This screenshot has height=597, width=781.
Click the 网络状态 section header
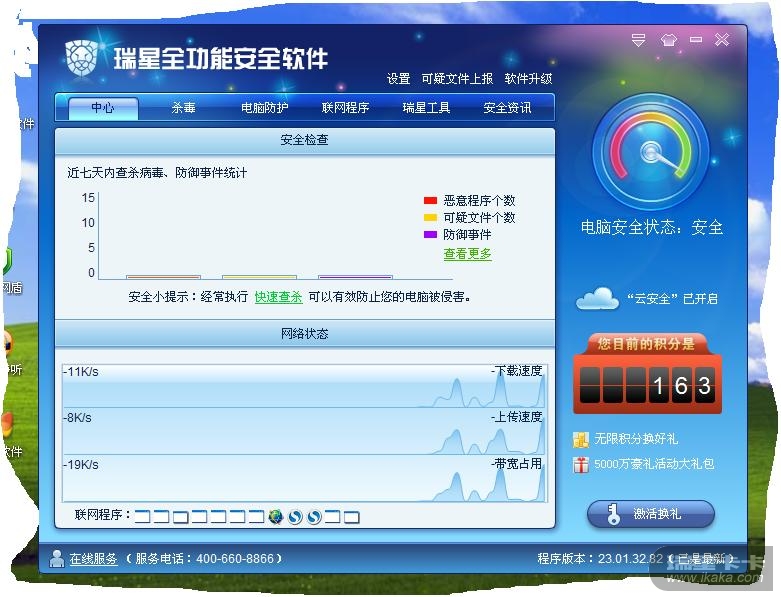[304, 334]
